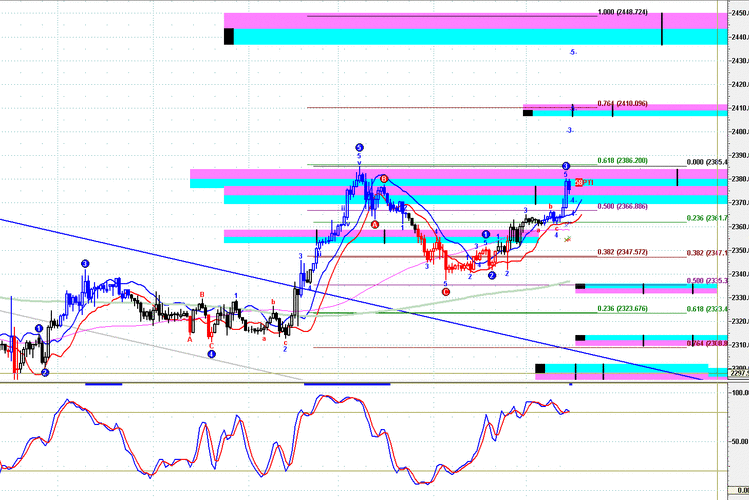Select the blue circled 4 wave marker

(212, 354)
